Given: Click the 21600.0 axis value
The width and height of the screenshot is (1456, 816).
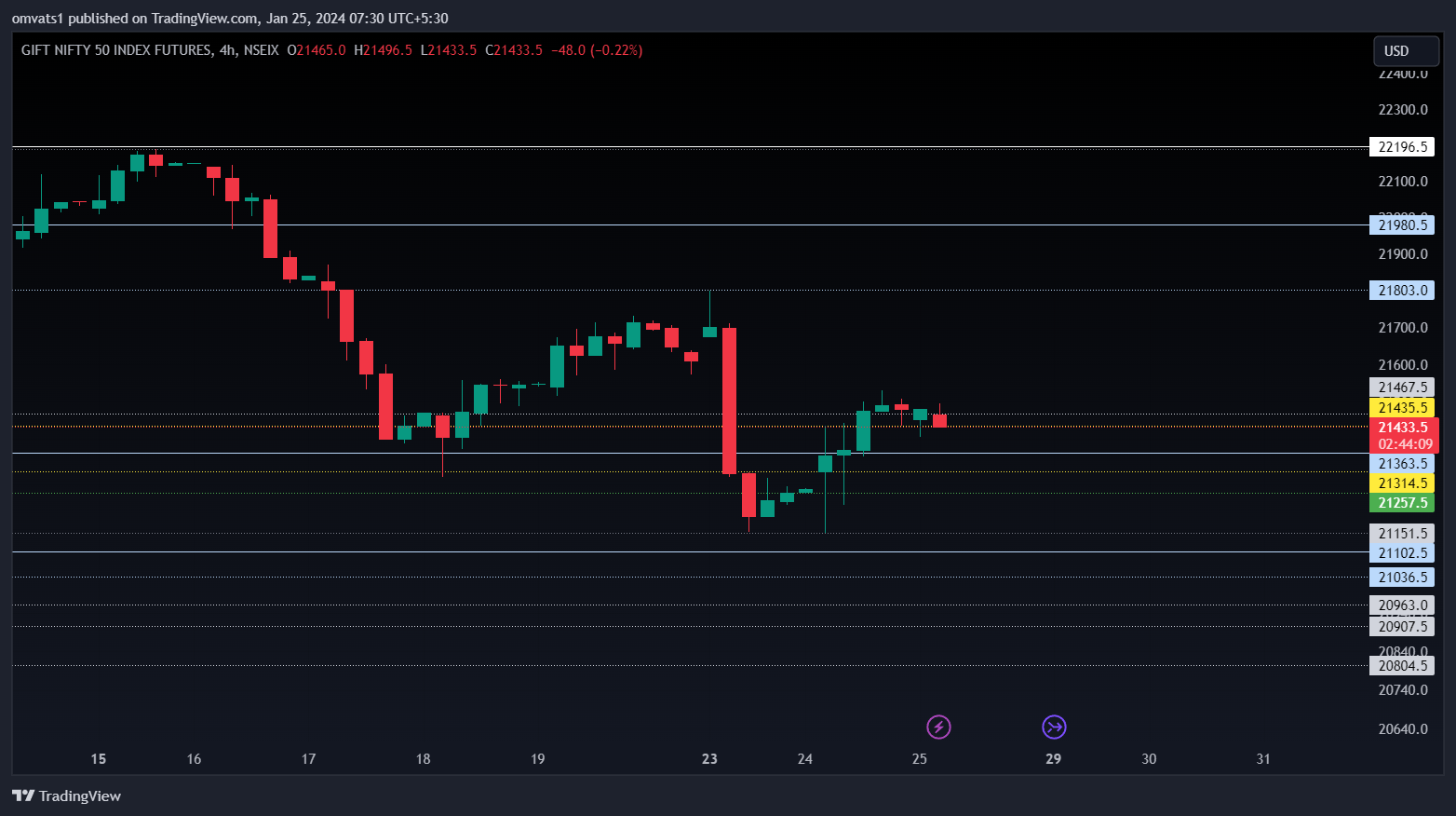Looking at the screenshot, I should pyautogui.click(x=1403, y=365).
